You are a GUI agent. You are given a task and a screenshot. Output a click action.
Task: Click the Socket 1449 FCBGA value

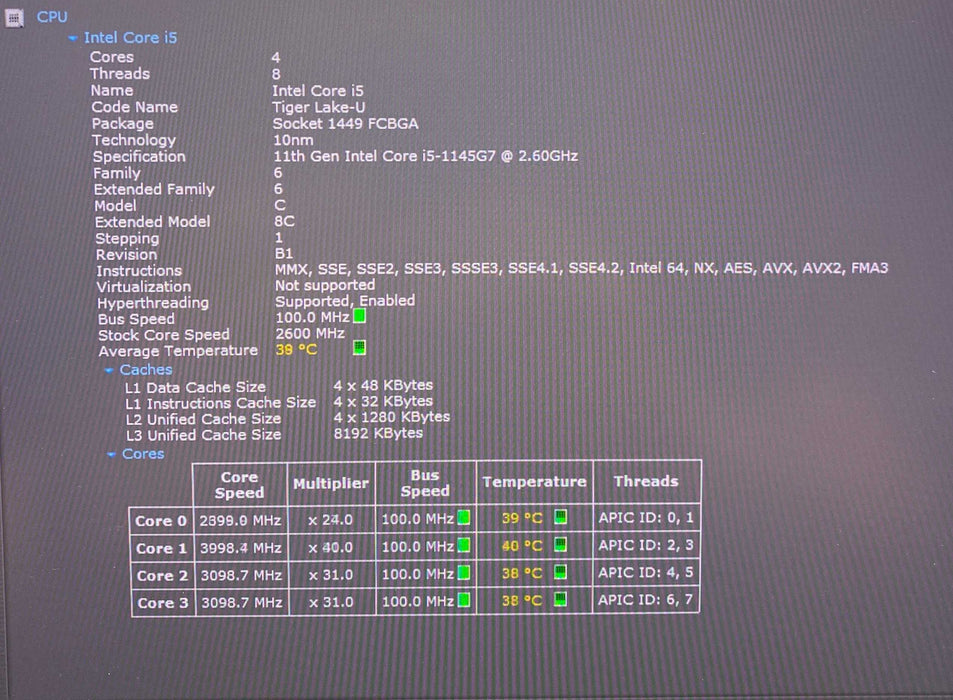pyautogui.click(x=345, y=124)
